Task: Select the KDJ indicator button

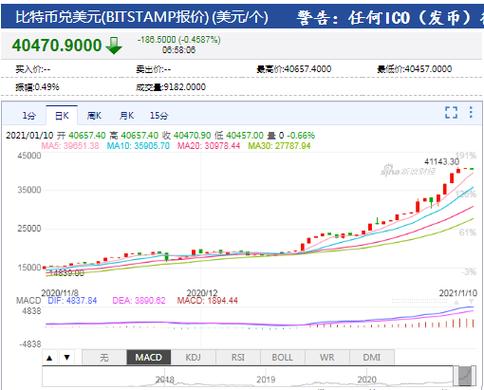Action: (193, 358)
